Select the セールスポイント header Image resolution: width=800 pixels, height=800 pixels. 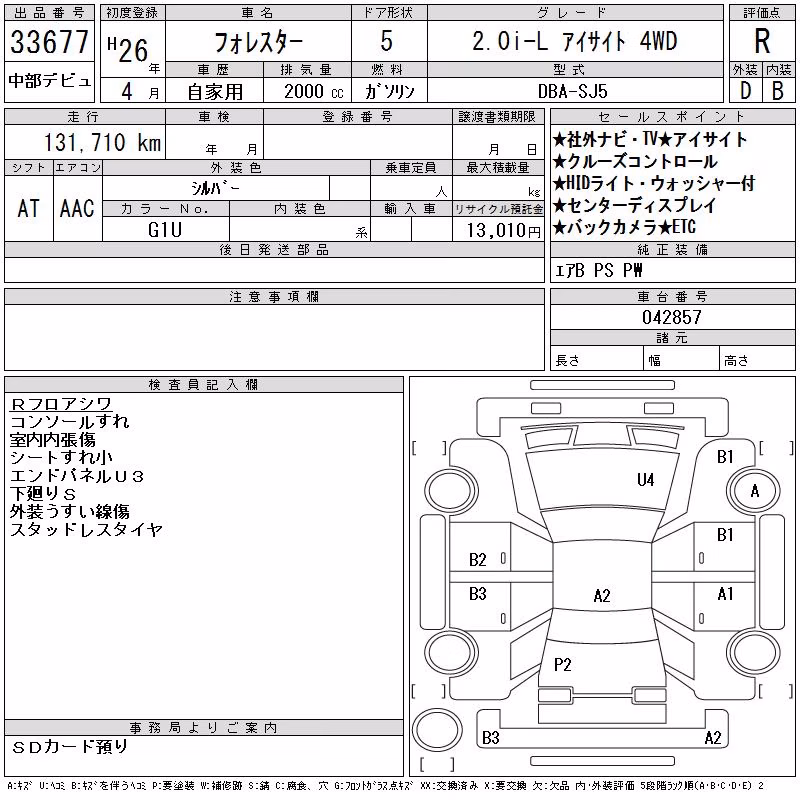(x=672, y=116)
